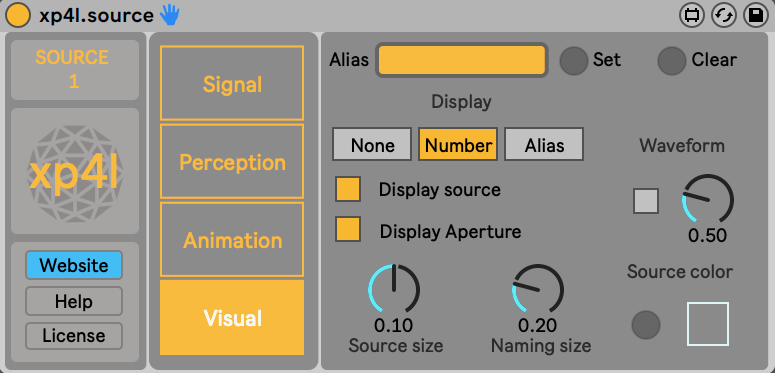Click the Website button
775x373 pixels.
point(74,265)
